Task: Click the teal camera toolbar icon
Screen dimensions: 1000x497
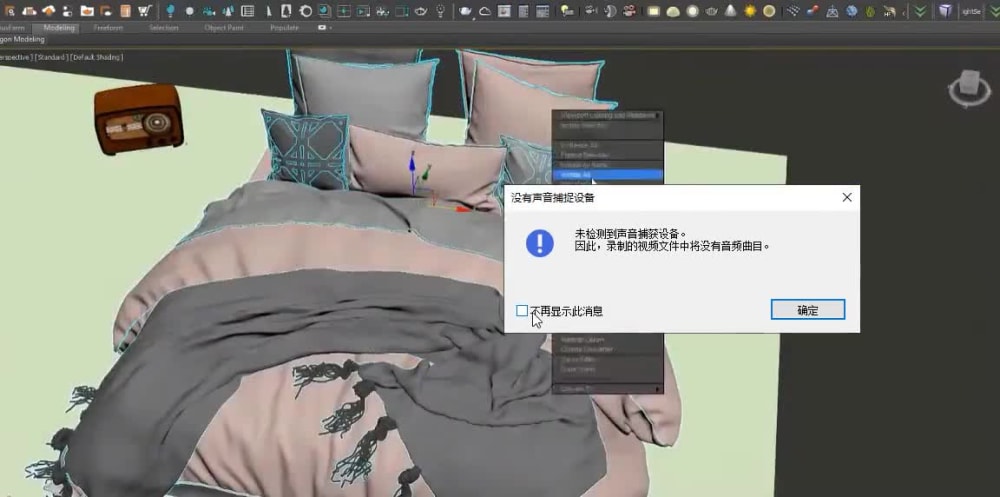Action: (x=210, y=11)
